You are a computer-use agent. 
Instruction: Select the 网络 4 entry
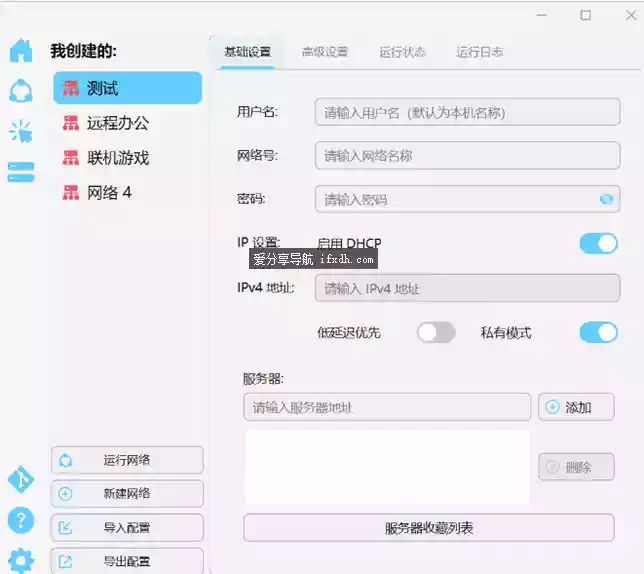click(128, 192)
